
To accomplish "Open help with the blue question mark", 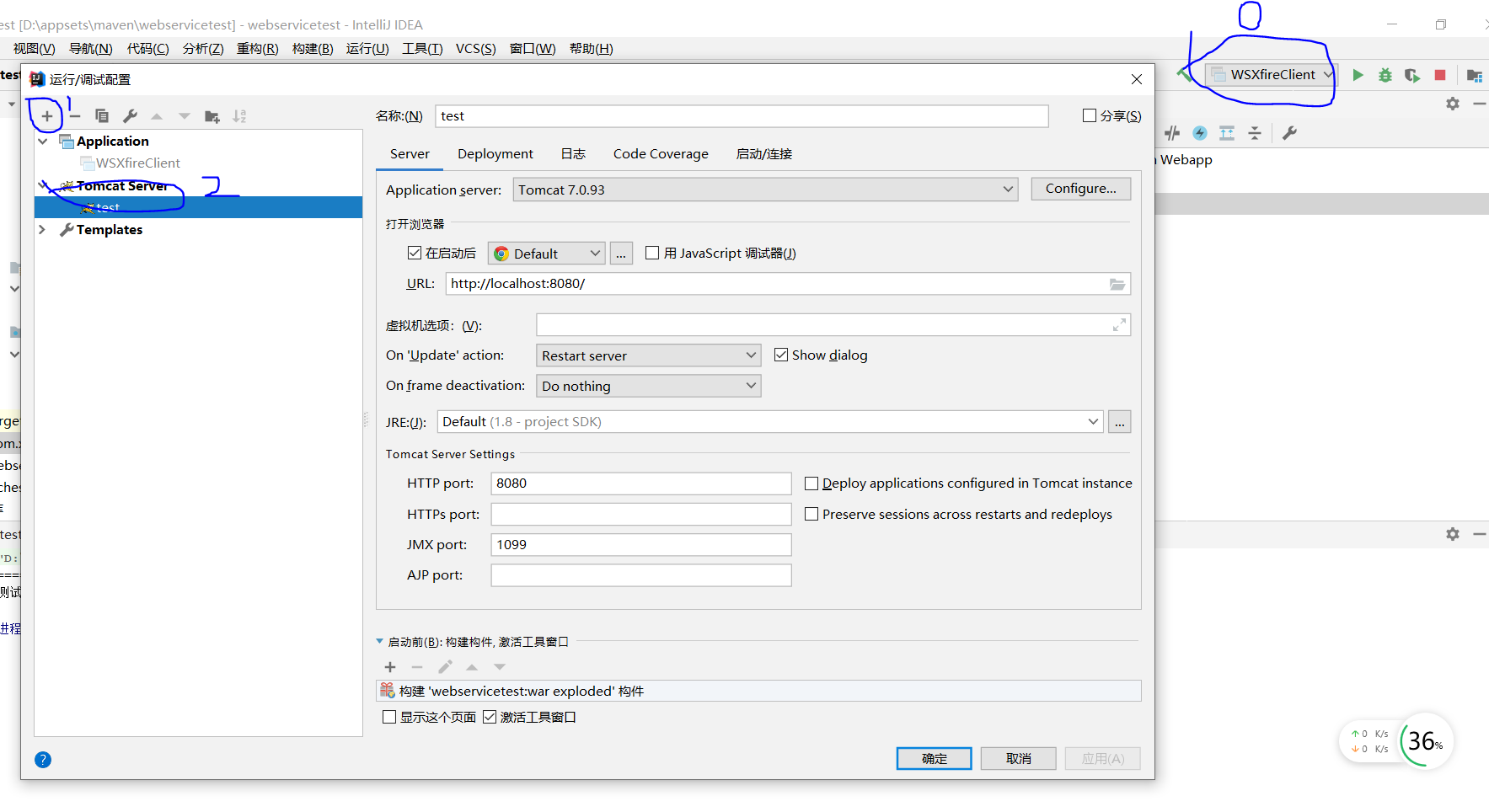I will [x=43, y=760].
